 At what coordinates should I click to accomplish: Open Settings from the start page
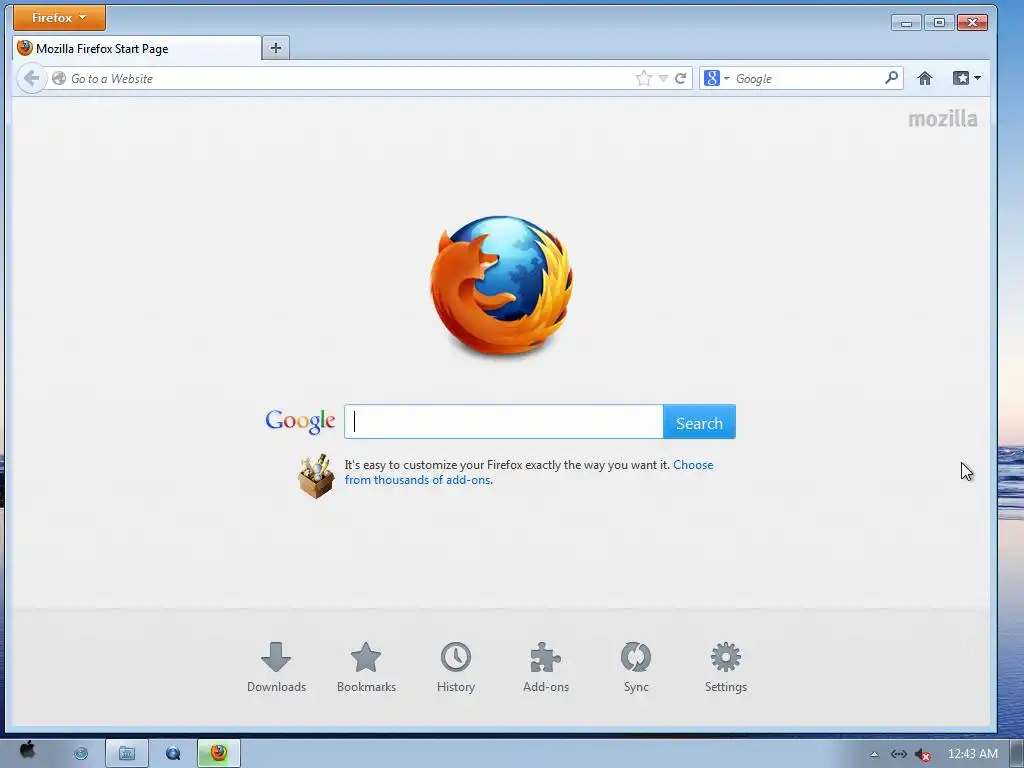pyautogui.click(x=726, y=667)
